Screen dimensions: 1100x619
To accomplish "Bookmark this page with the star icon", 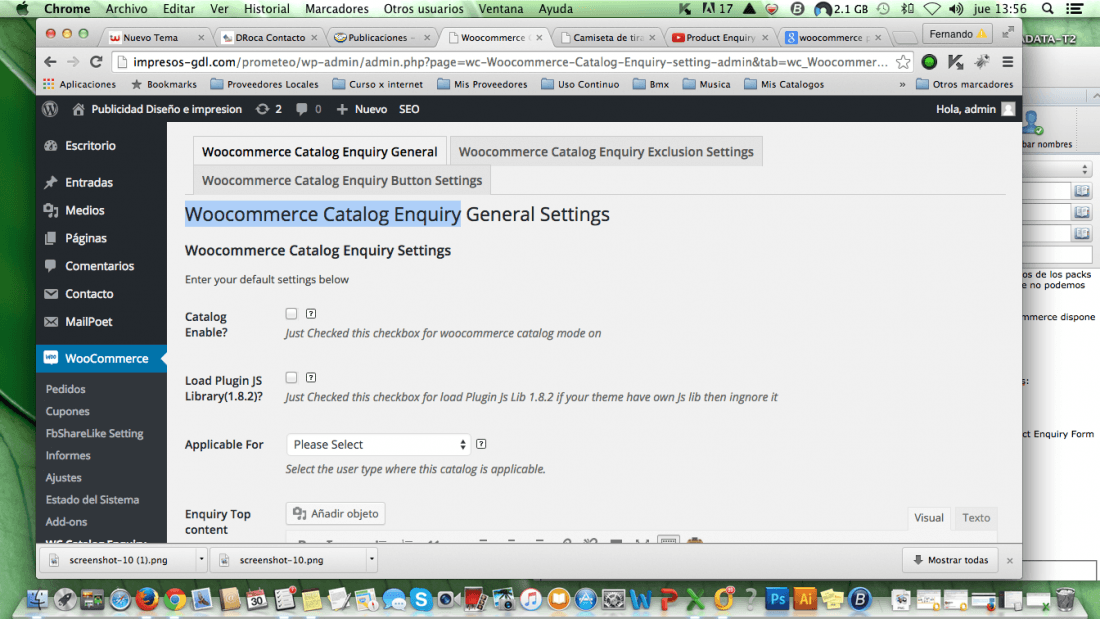I will click(903, 62).
